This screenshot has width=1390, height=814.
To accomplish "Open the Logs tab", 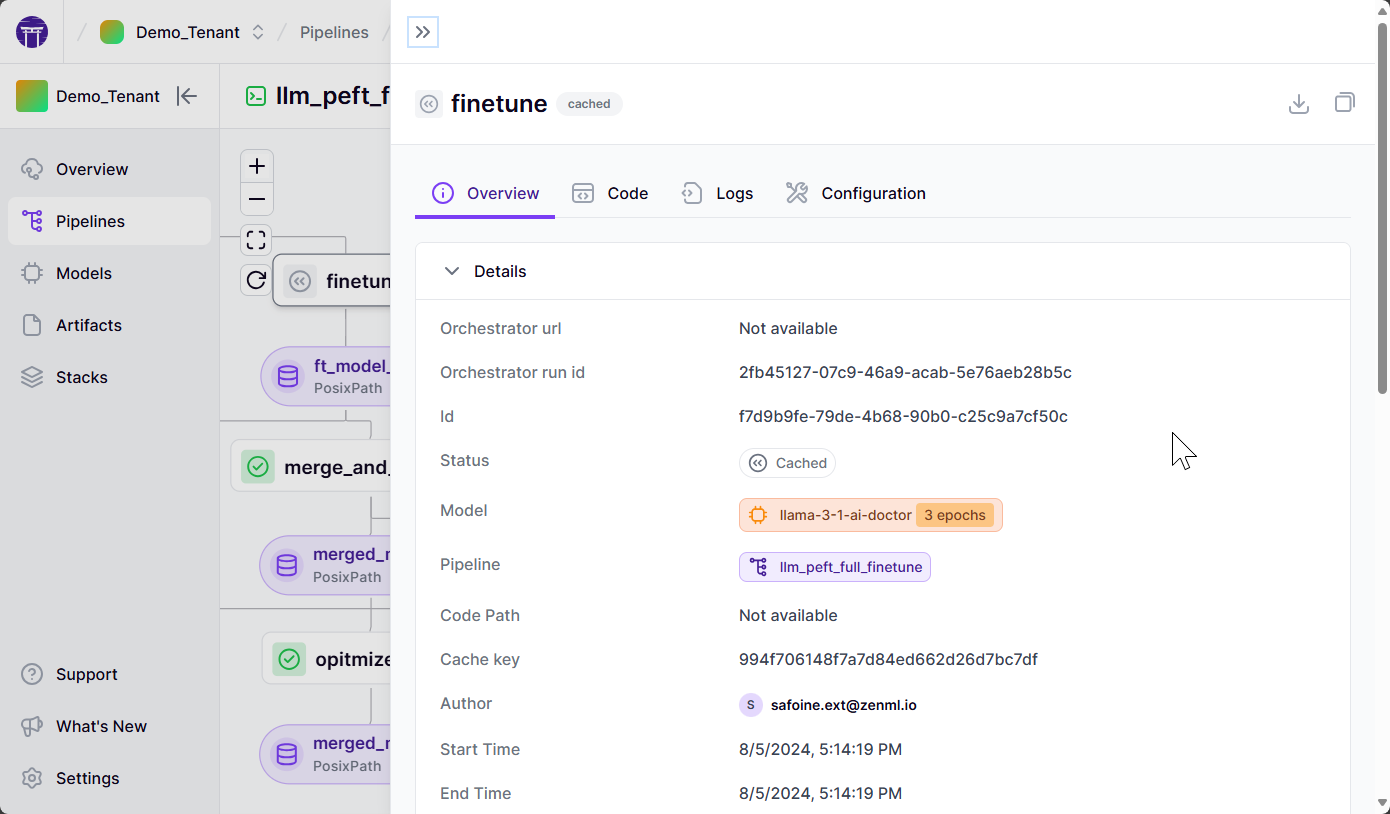I will 718,193.
